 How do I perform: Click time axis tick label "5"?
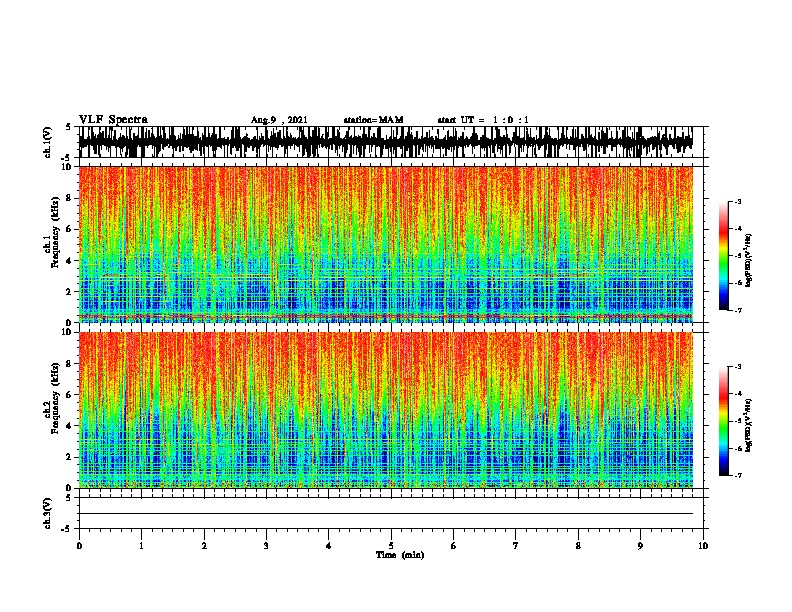pyautogui.click(x=391, y=546)
